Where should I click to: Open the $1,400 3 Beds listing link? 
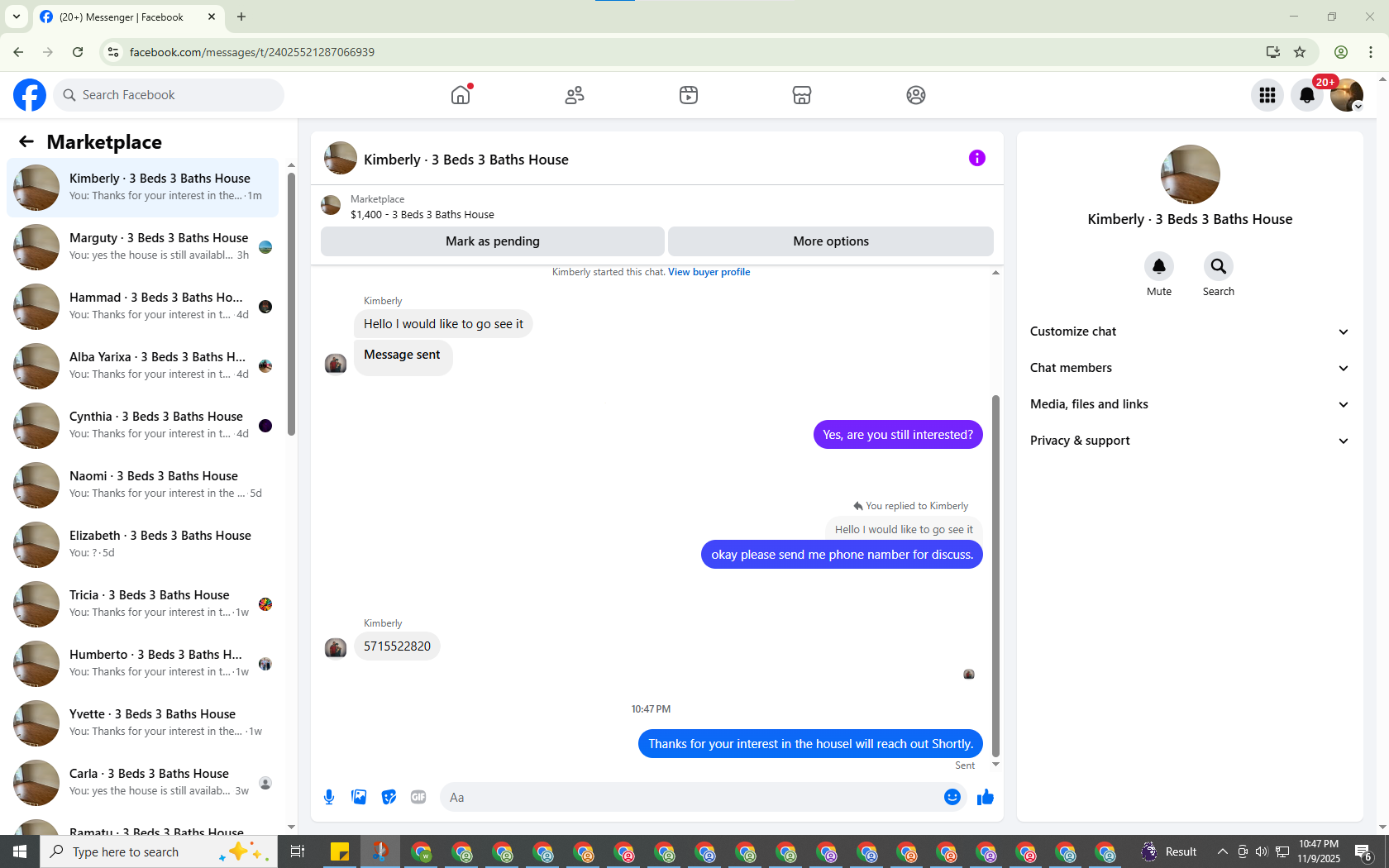tap(422, 214)
